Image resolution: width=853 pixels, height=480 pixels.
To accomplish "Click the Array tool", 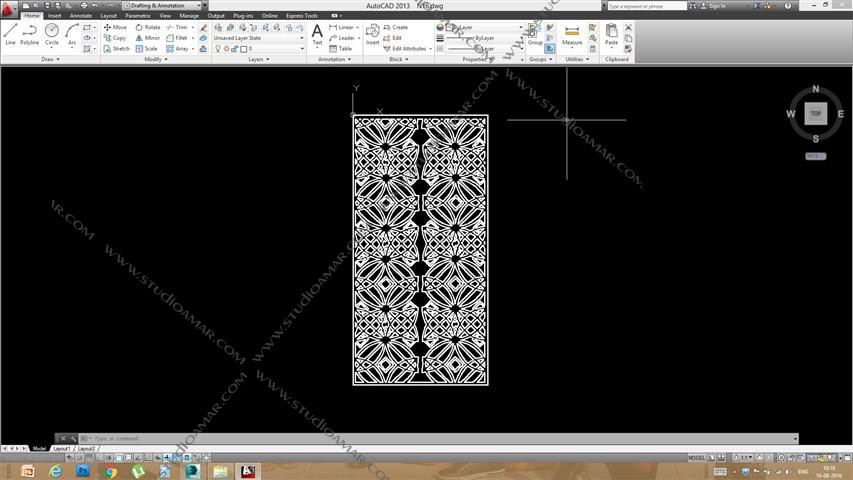I will (x=177, y=48).
